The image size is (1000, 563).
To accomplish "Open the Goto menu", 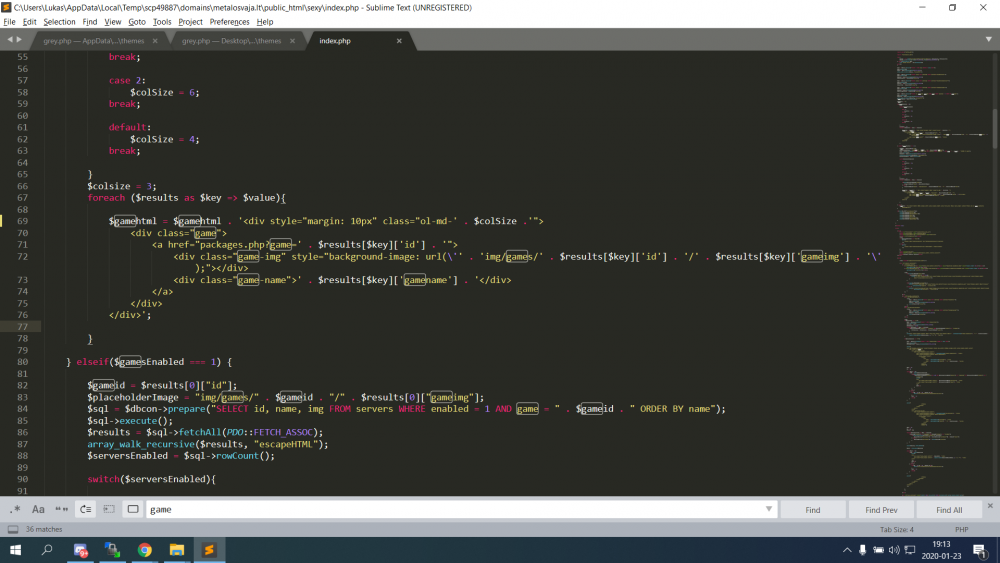I will [136, 22].
